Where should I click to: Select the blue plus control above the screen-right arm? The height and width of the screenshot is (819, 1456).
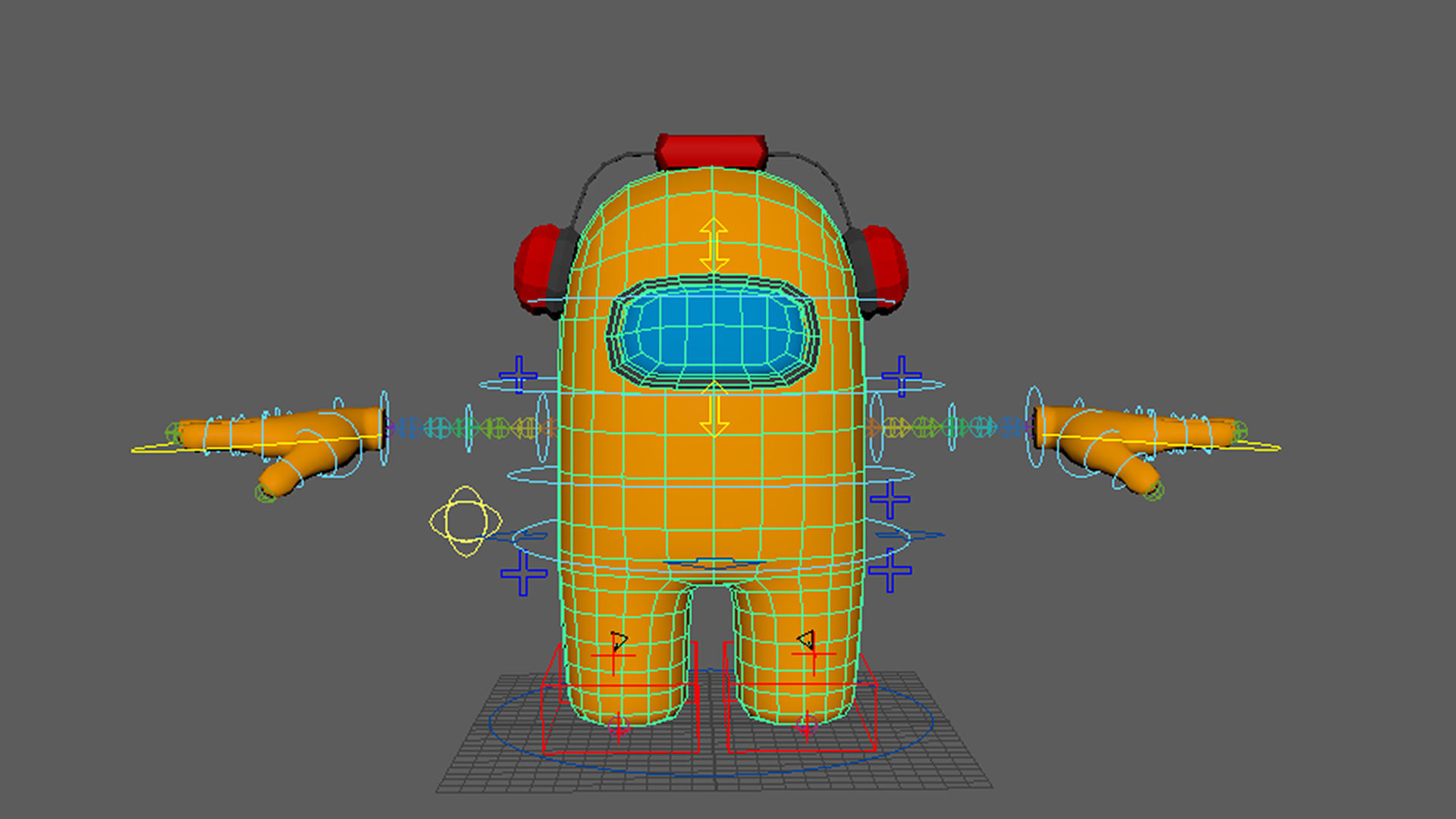902,376
